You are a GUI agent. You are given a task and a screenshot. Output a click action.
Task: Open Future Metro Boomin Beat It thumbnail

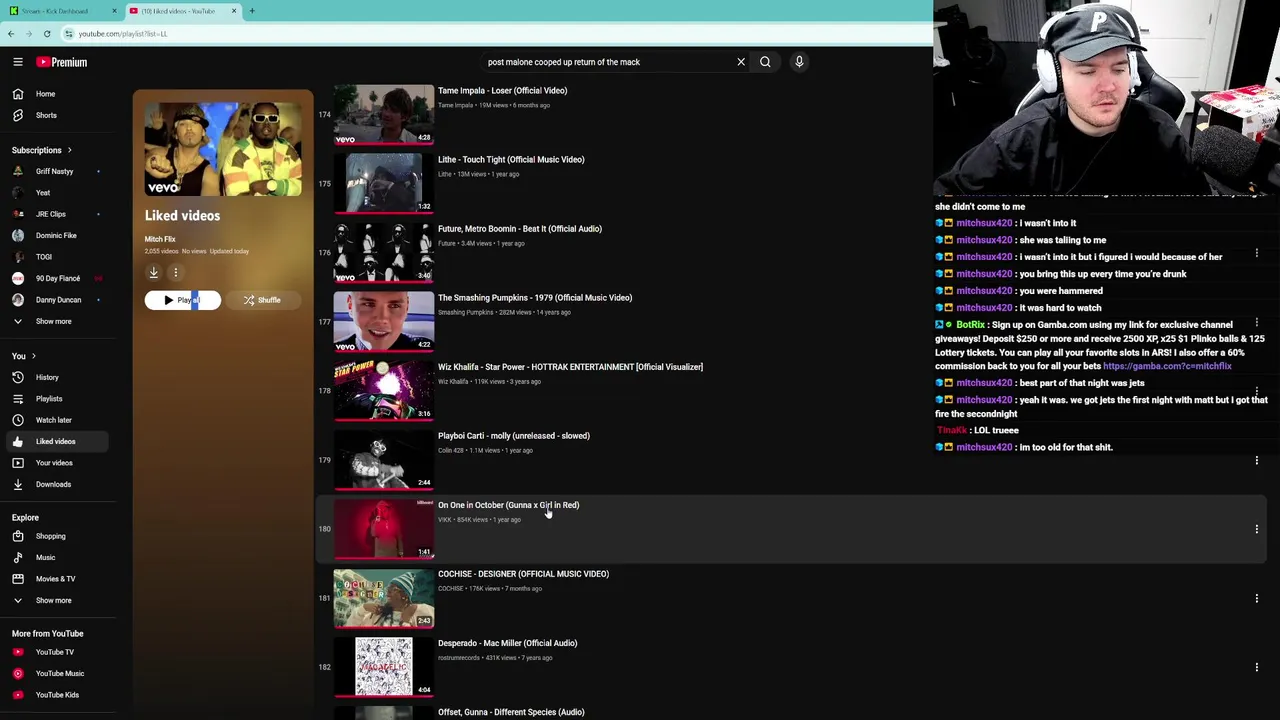click(384, 252)
